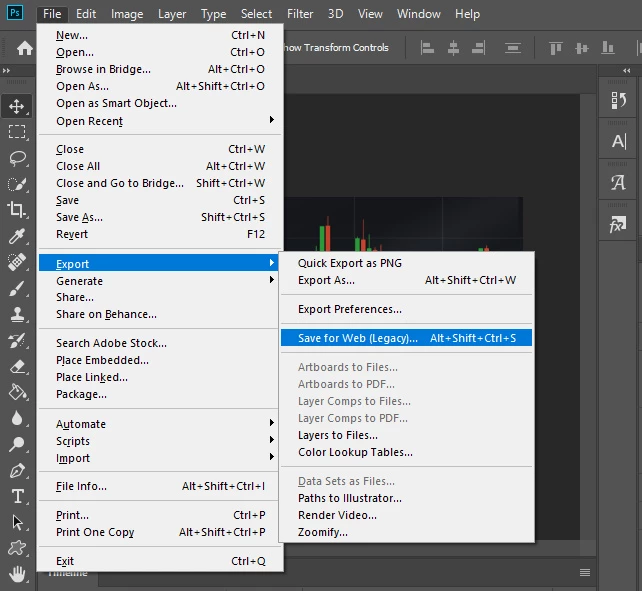Screen dimensions: 642x591
Task: Align horizontal centers in options bar
Action: 453,48
